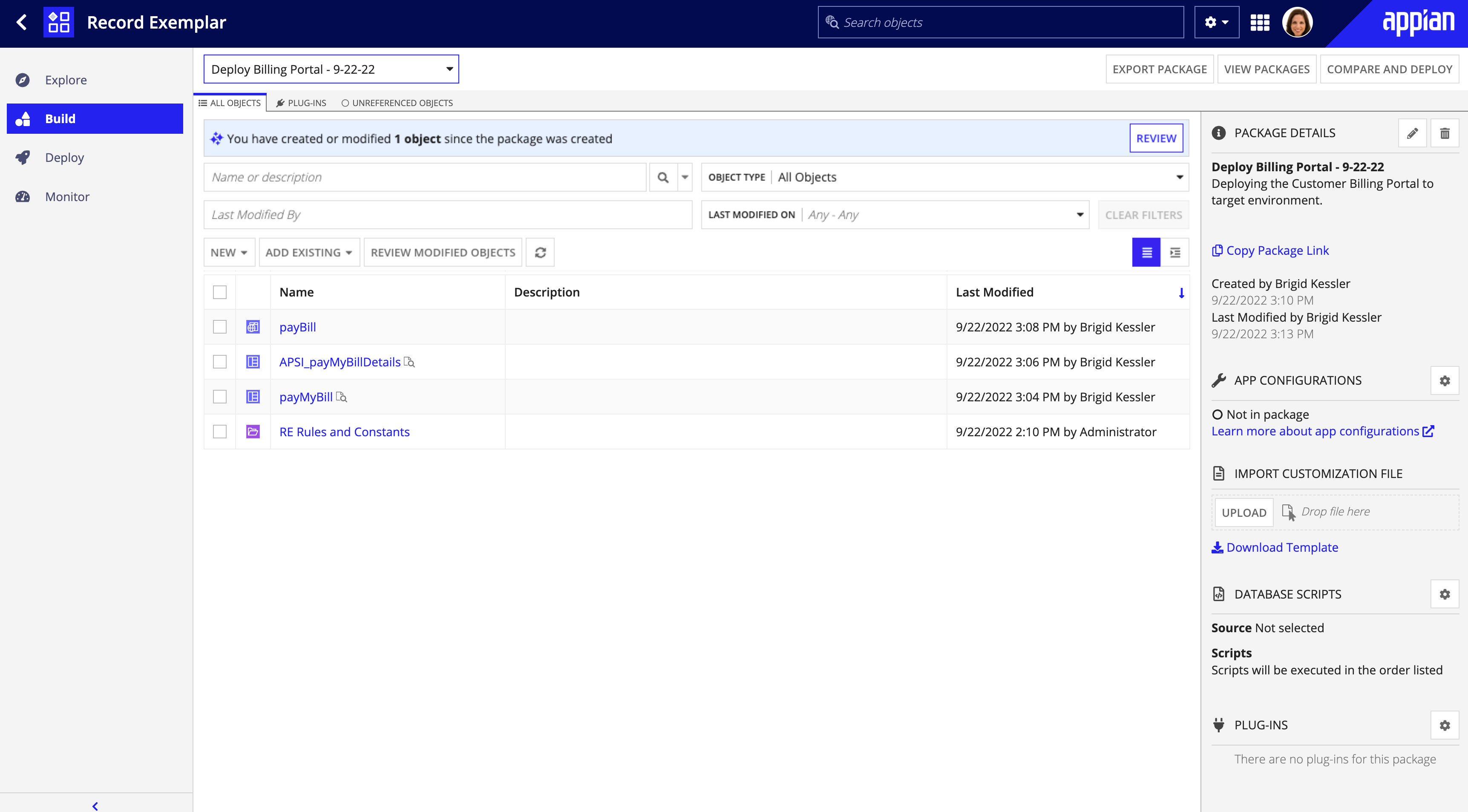Image resolution: width=1468 pixels, height=812 pixels.
Task: Open the APSI_payMyBillDetails object
Action: point(340,362)
